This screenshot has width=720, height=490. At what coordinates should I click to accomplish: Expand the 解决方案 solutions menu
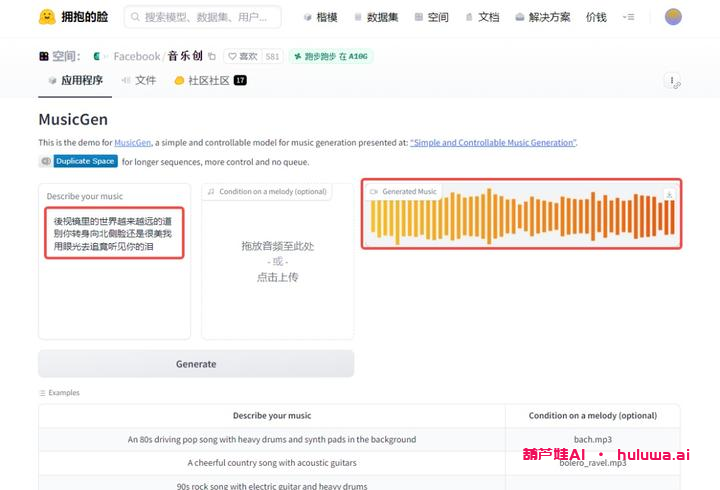click(542, 17)
